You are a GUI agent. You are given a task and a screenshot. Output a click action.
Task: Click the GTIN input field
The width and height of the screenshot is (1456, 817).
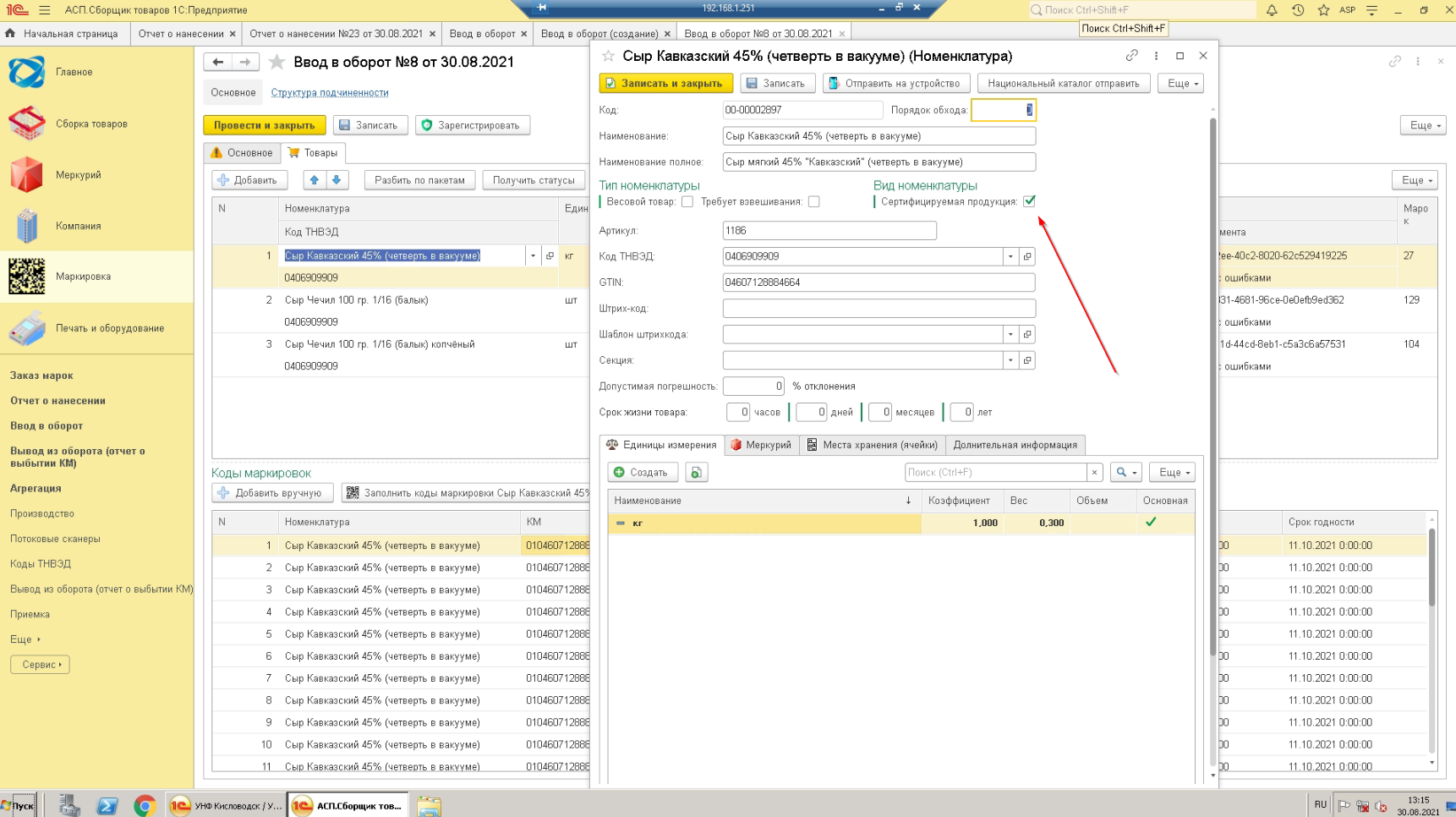click(x=879, y=282)
